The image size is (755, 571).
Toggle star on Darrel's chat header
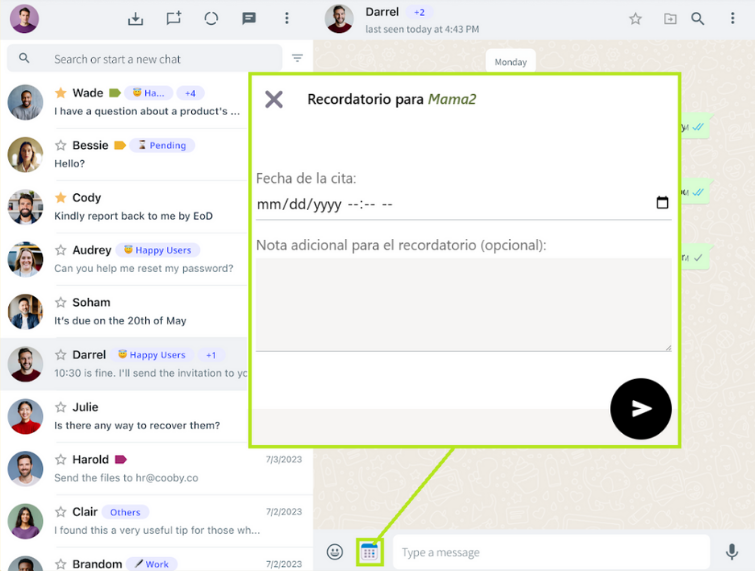[x=635, y=18]
